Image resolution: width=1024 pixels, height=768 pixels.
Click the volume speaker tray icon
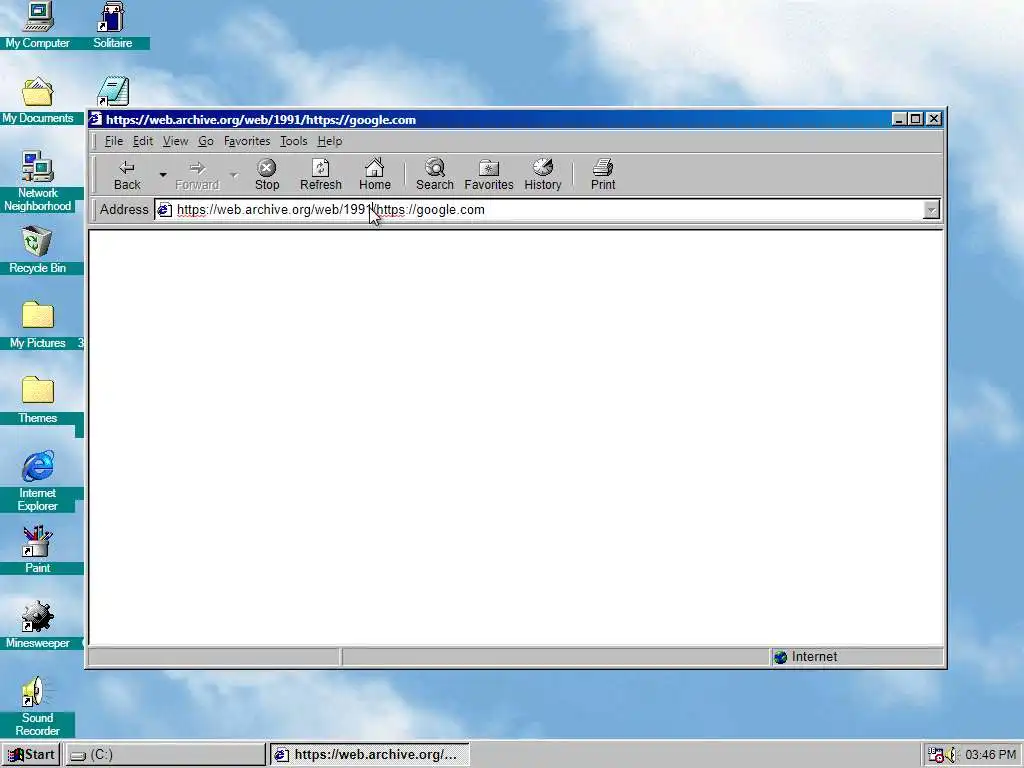tap(951, 755)
